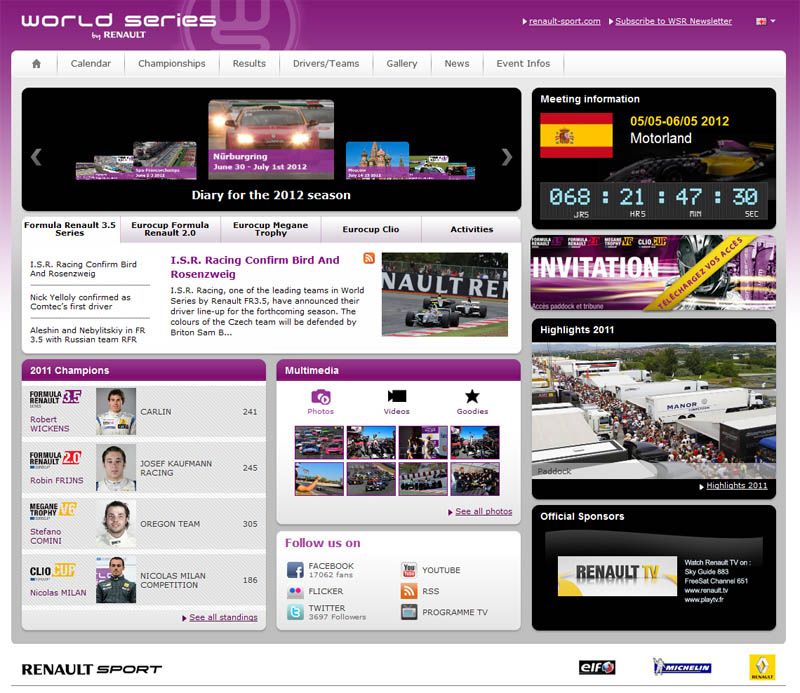Switch to the Eurocup Clio tab
The height and width of the screenshot is (693, 800).
(371, 230)
